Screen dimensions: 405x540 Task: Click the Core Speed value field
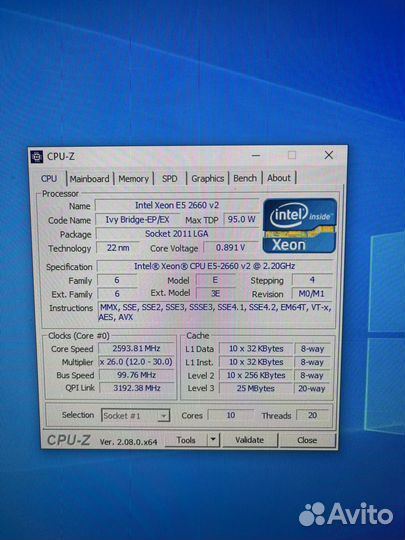coord(136,349)
